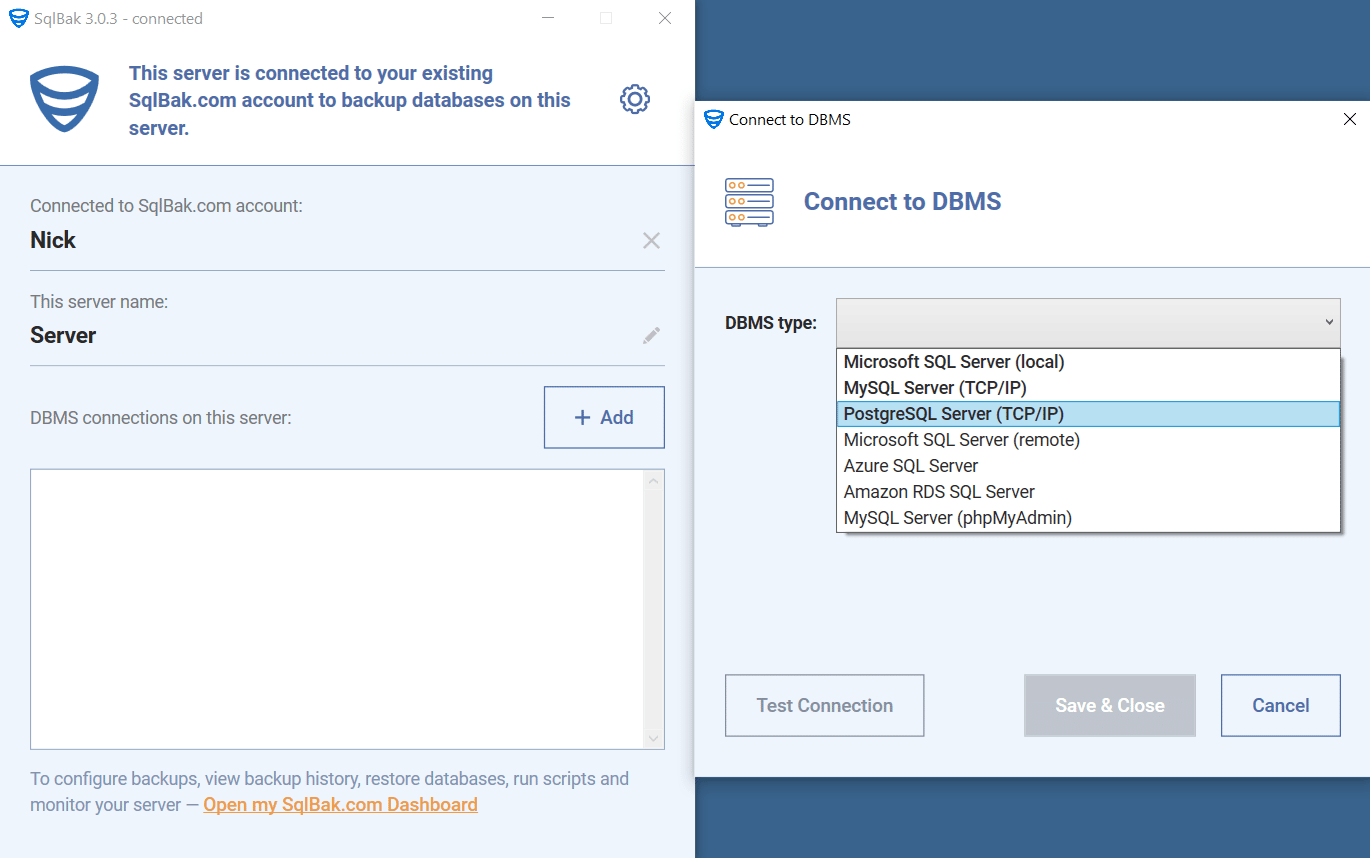Click the plus icon on the Add button
The height and width of the screenshot is (858, 1370).
click(580, 417)
